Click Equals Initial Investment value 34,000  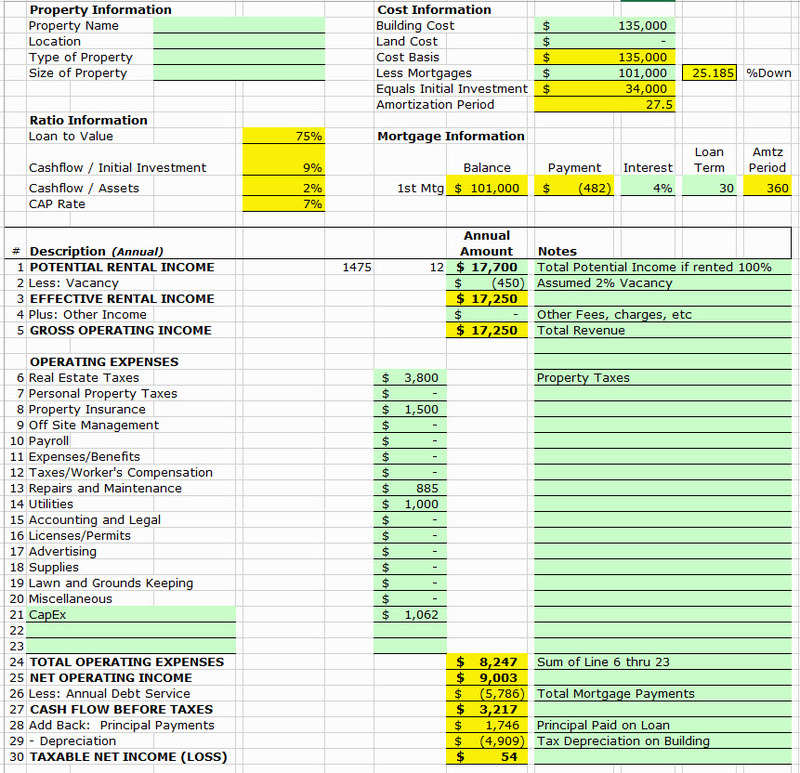605,89
